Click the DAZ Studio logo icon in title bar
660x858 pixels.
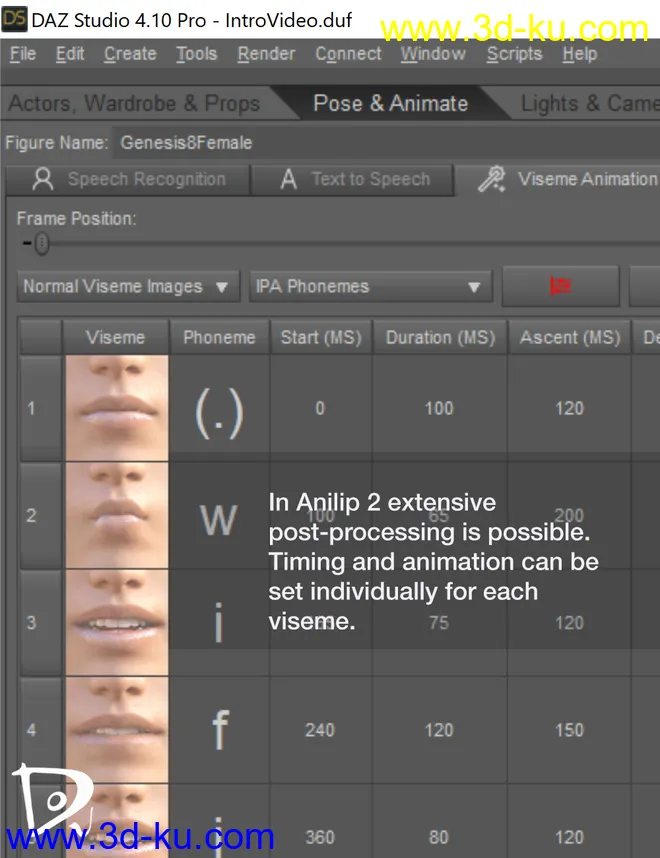(x=14, y=19)
